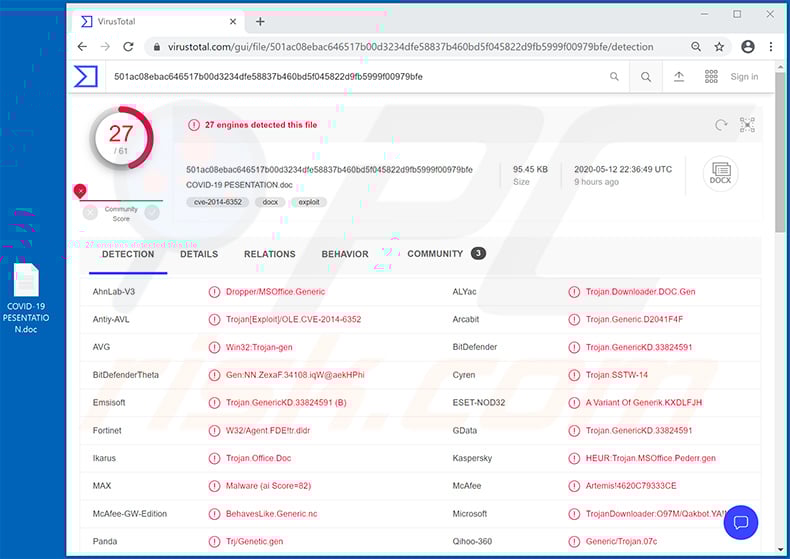The image size is (790, 559).
Task: Click the VirusTotal browser tab
Action: pyautogui.click(x=159, y=22)
